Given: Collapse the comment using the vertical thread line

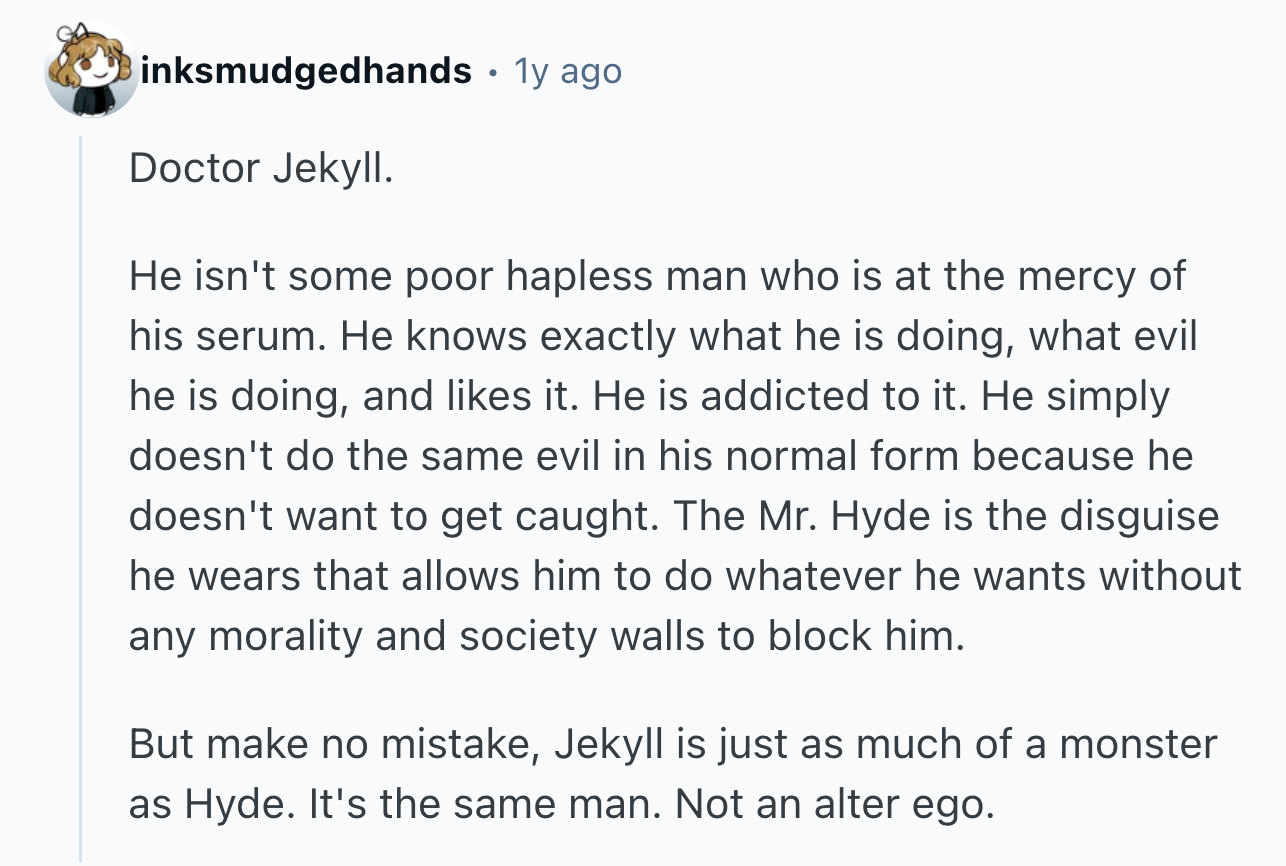Looking at the screenshot, I should (x=81, y=500).
